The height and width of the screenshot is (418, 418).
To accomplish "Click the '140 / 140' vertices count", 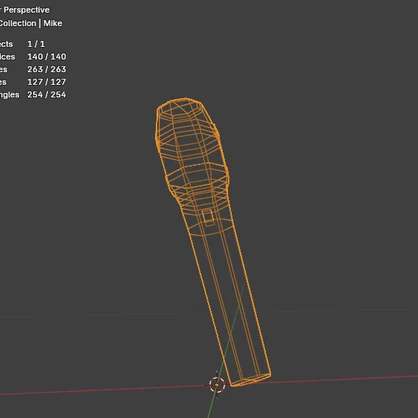I will tap(47, 57).
